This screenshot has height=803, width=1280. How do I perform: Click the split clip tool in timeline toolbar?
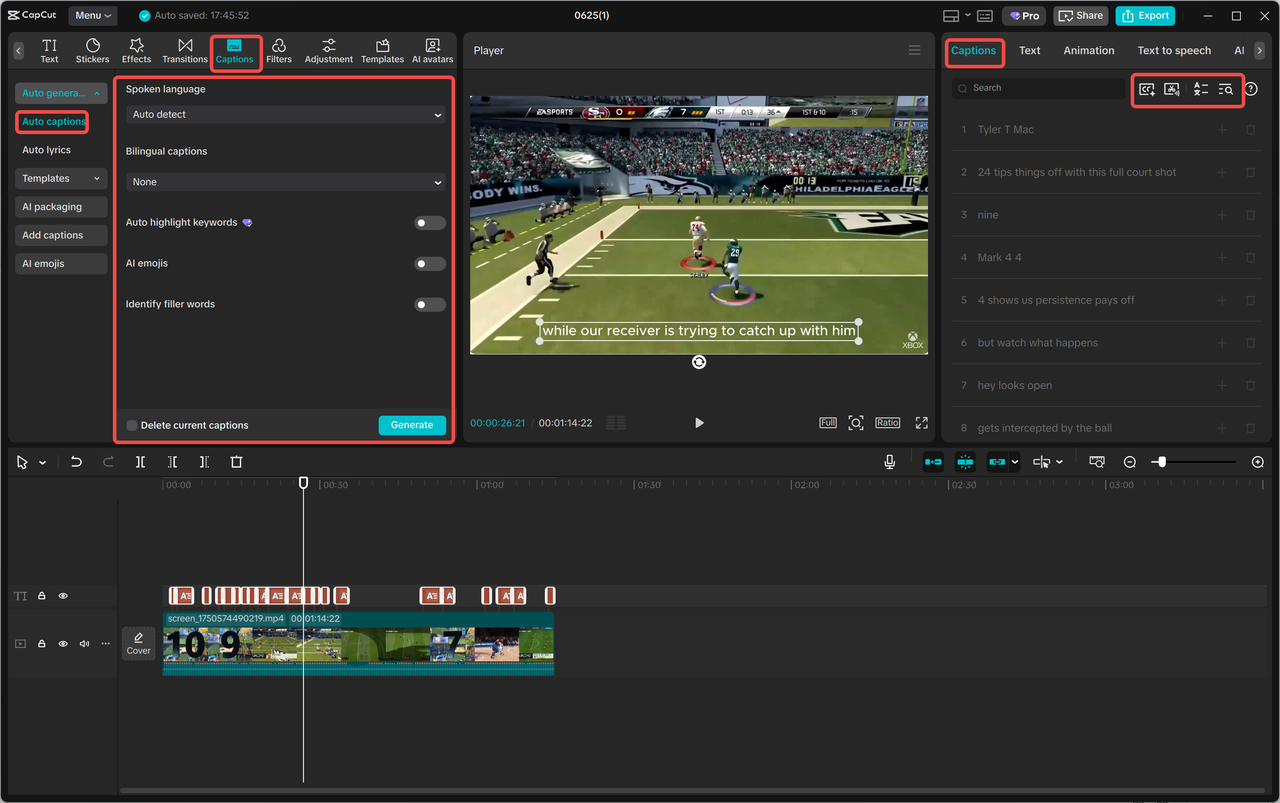coord(140,462)
